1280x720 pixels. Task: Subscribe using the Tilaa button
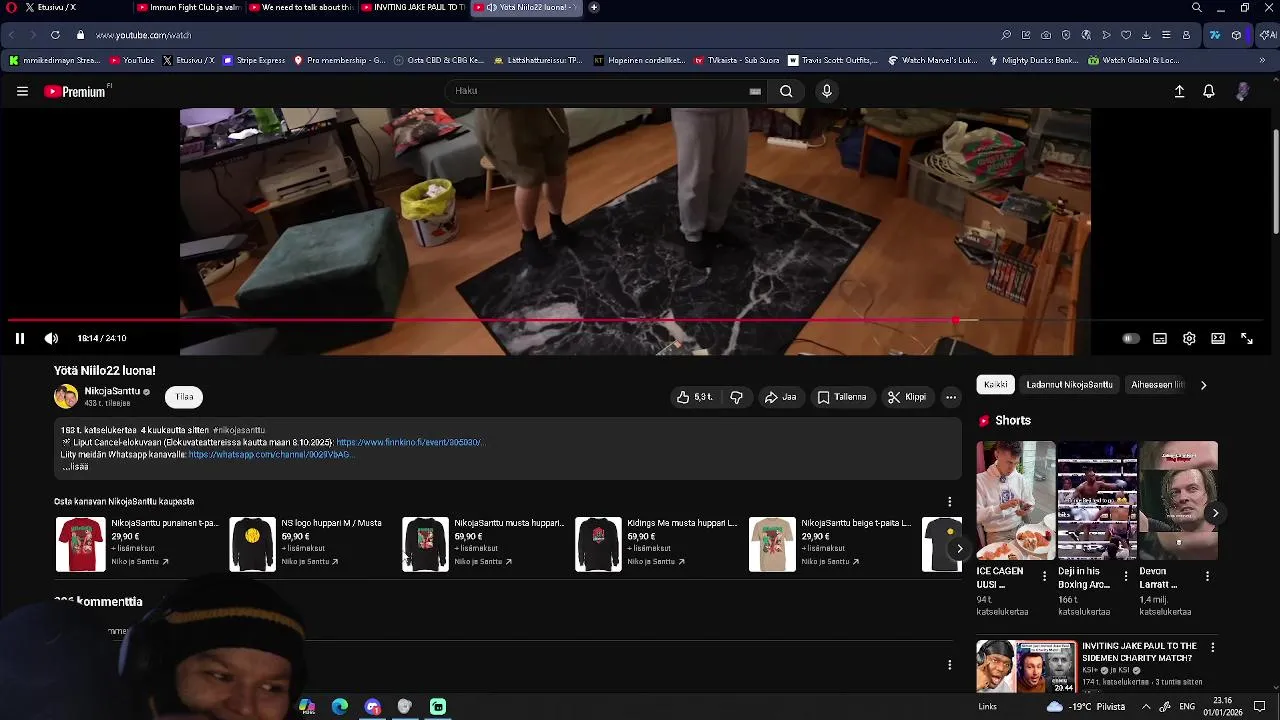[x=184, y=397]
